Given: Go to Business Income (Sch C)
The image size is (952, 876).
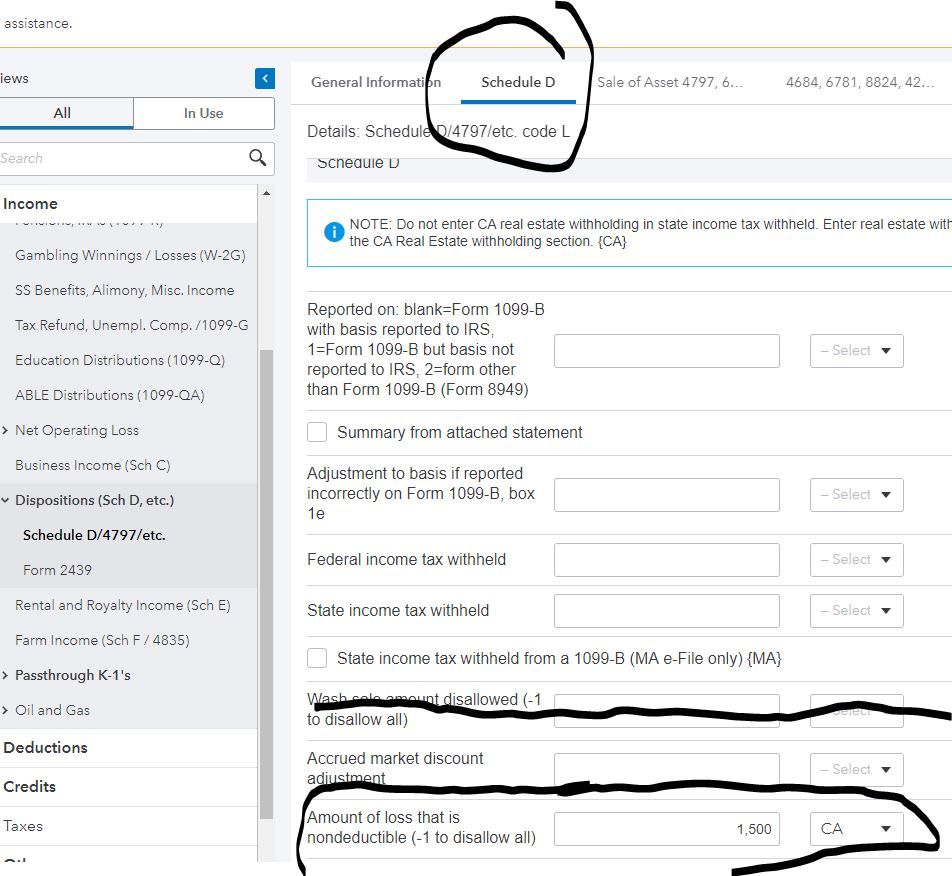Looking at the screenshot, I should point(92,465).
